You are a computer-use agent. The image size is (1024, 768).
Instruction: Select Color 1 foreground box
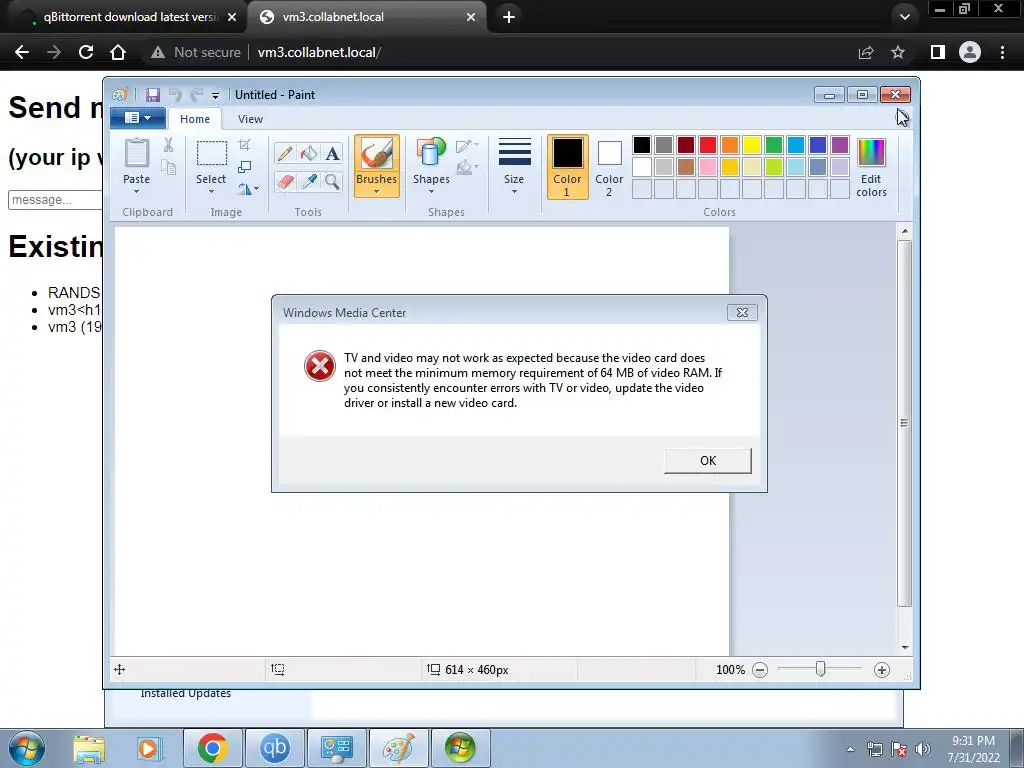[x=568, y=167]
